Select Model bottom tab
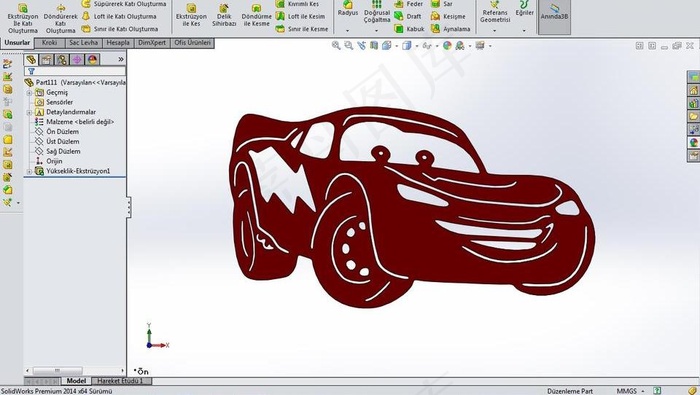This screenshot has height=395, width=700. tap(76, 381)
